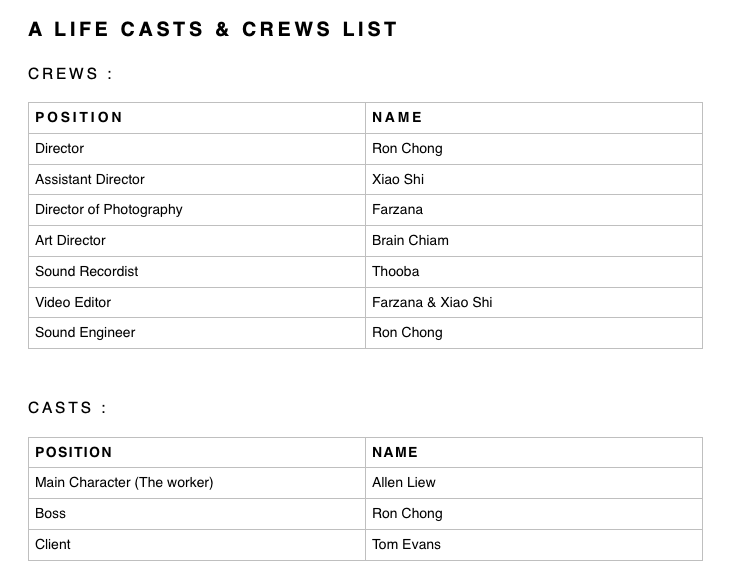The image size is (730, 584).
Task: Click the 'Client' position cell
Action: 53,544
